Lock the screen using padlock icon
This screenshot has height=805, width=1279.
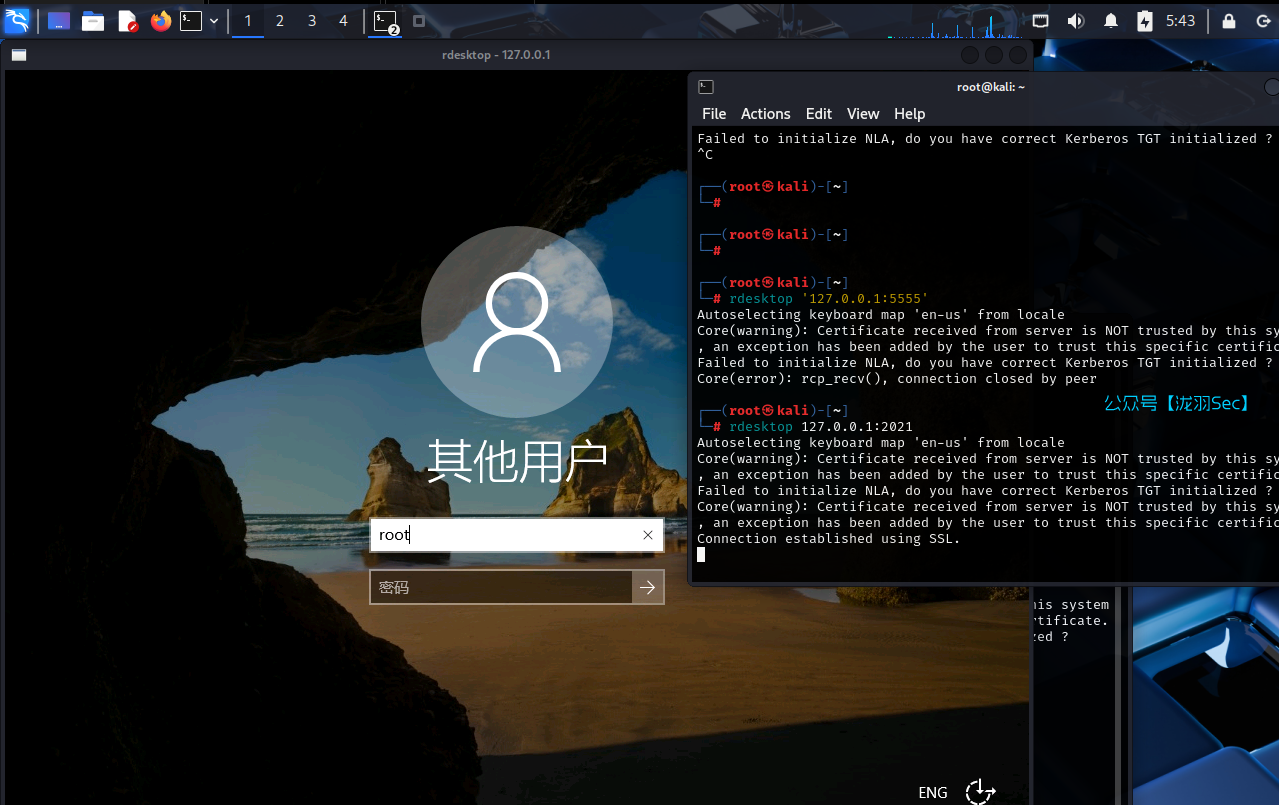pos(1228,21)
